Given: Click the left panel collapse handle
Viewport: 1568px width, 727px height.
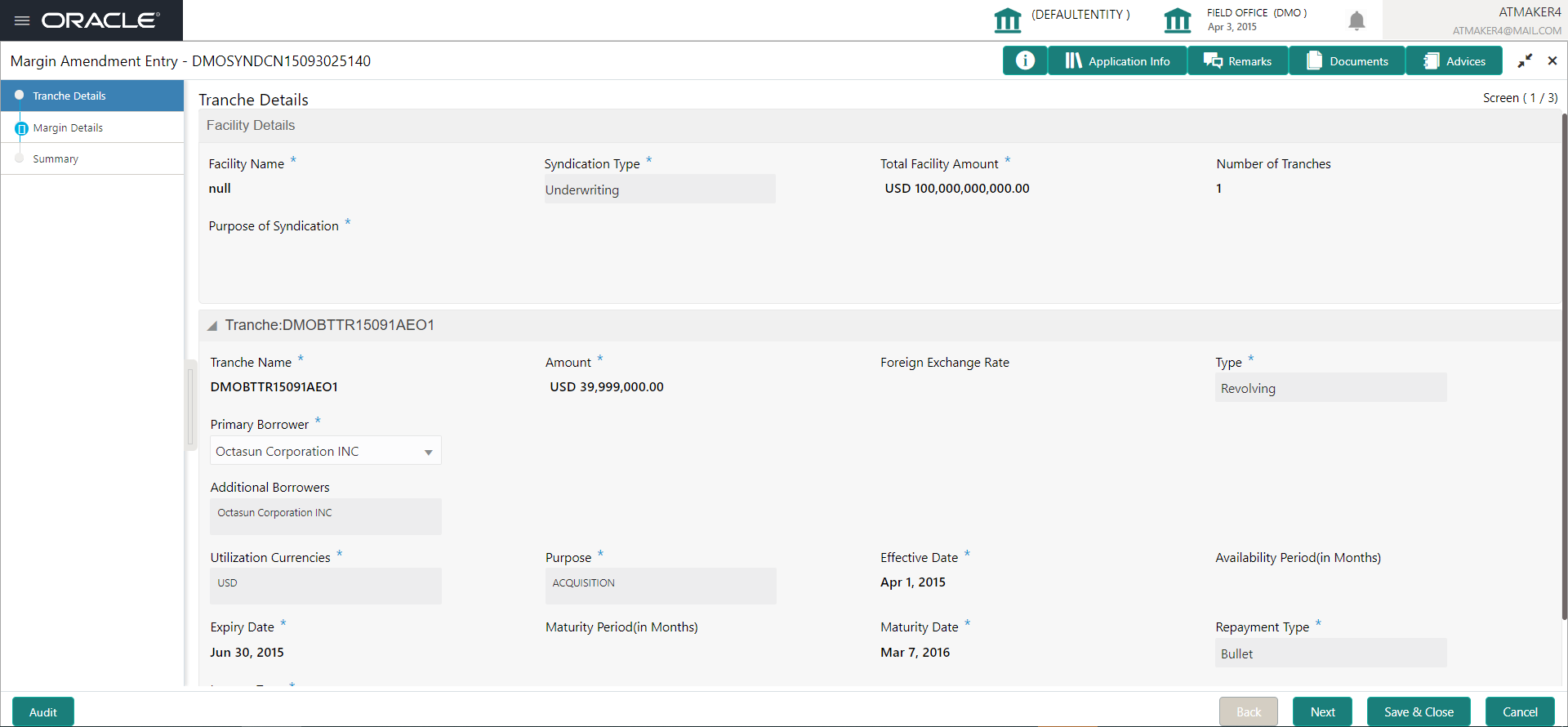Looking at the screenshot, I should point(191,405).
